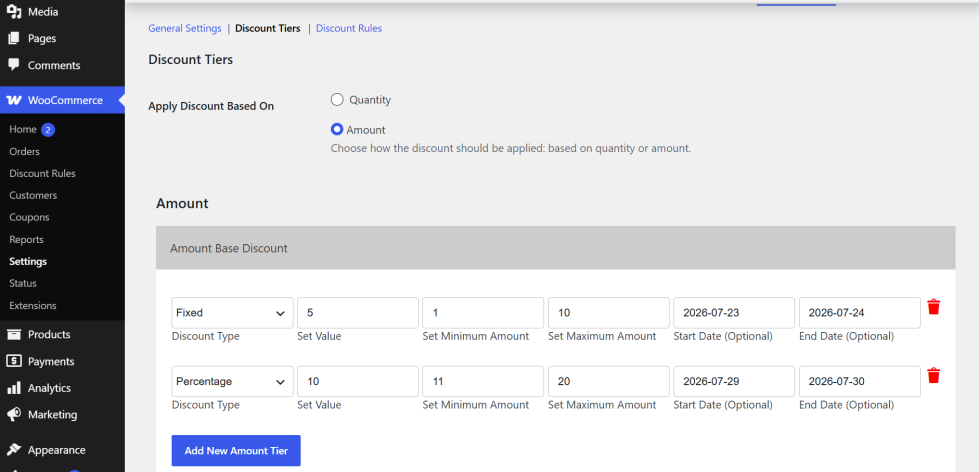Delete the Fixed discount tier row
979x472 pixels.
[x=933, y=307]
